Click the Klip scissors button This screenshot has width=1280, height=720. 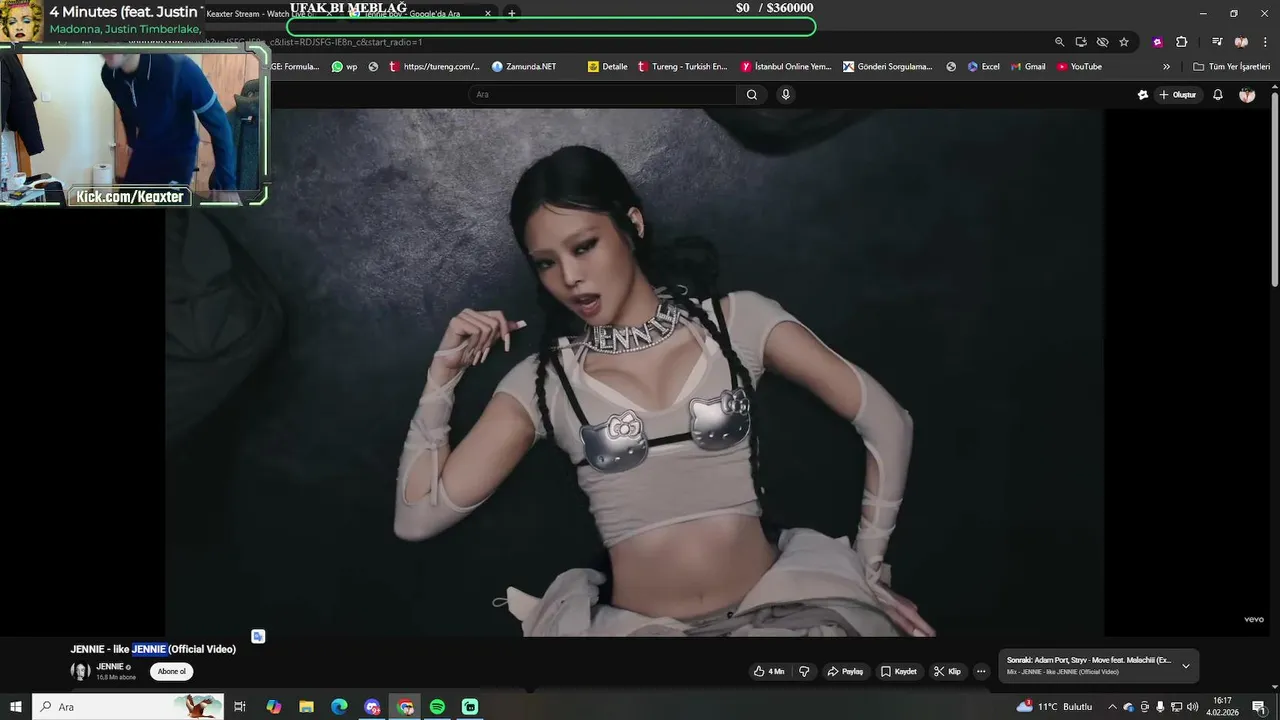tap(947, 672)
